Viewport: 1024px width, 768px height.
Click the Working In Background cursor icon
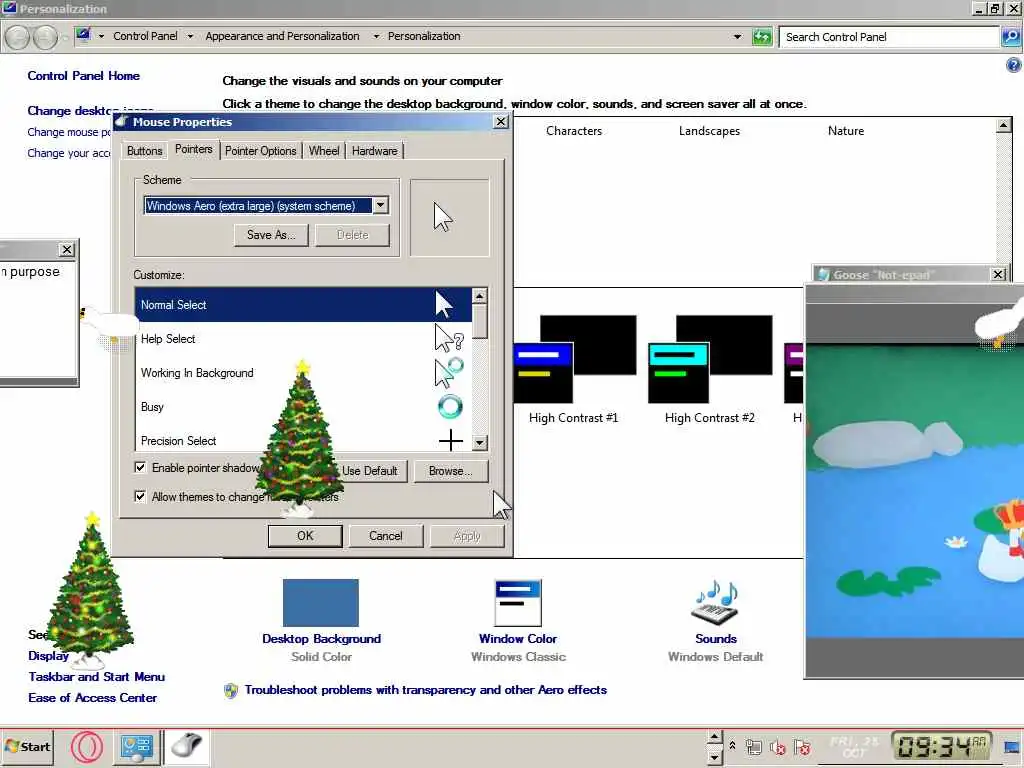(x=449, y=373)
